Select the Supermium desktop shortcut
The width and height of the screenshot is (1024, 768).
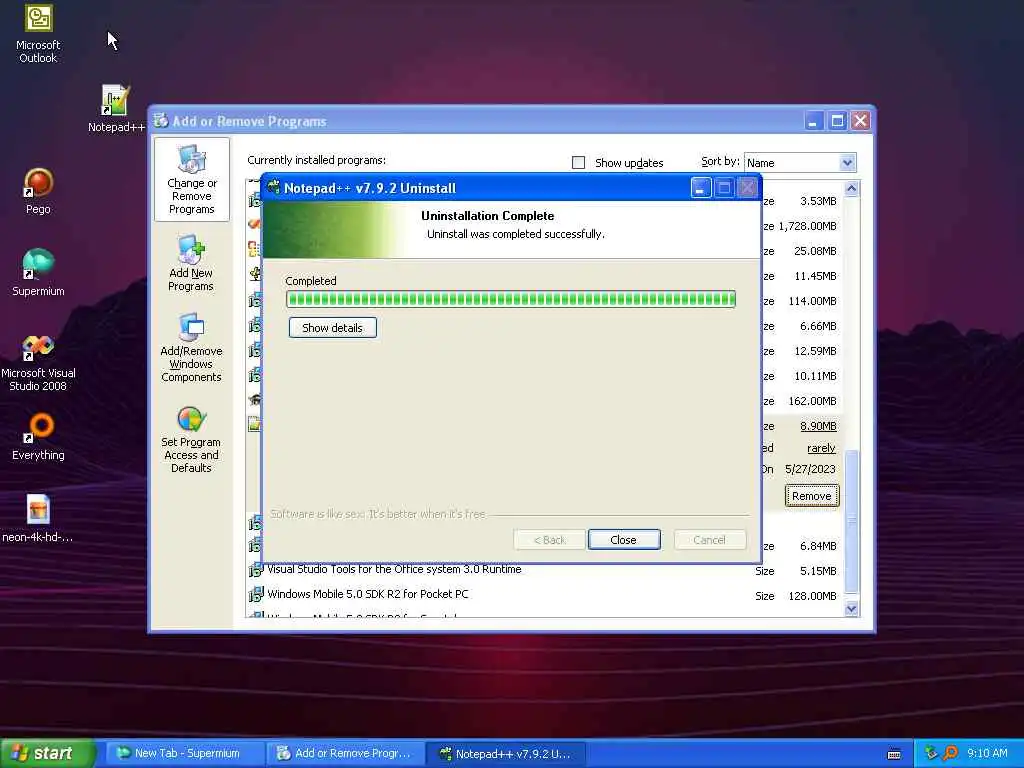coord(38,272)
